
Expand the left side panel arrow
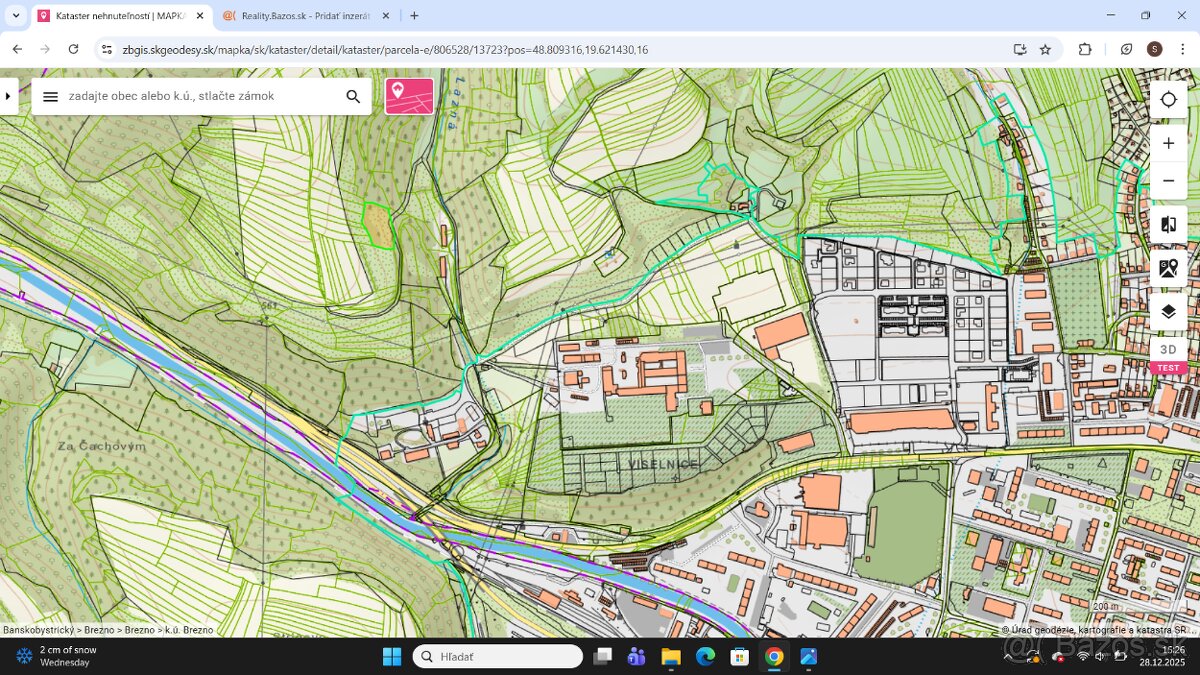8,96
